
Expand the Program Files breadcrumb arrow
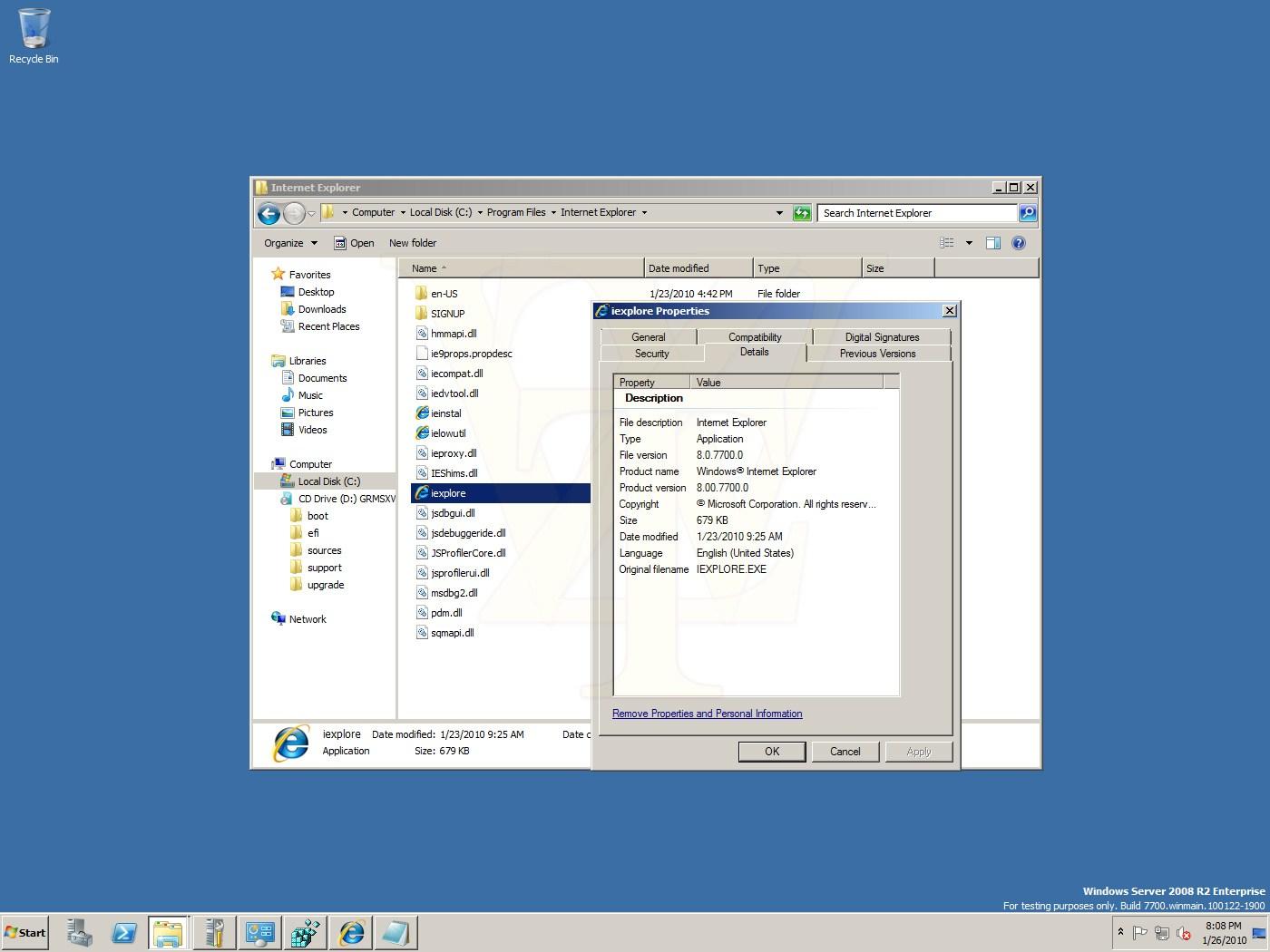click(553, 213)
